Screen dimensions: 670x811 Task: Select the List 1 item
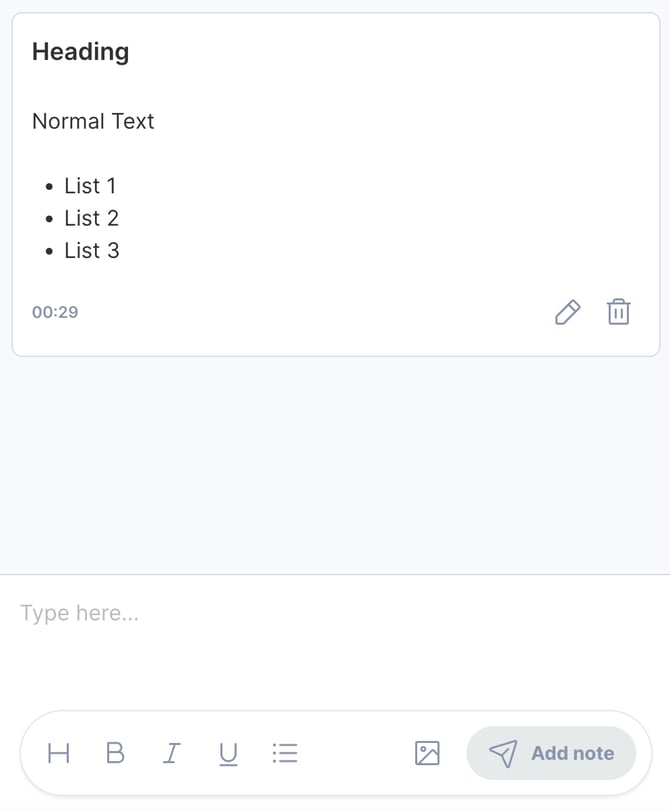[x=90, y=185]
